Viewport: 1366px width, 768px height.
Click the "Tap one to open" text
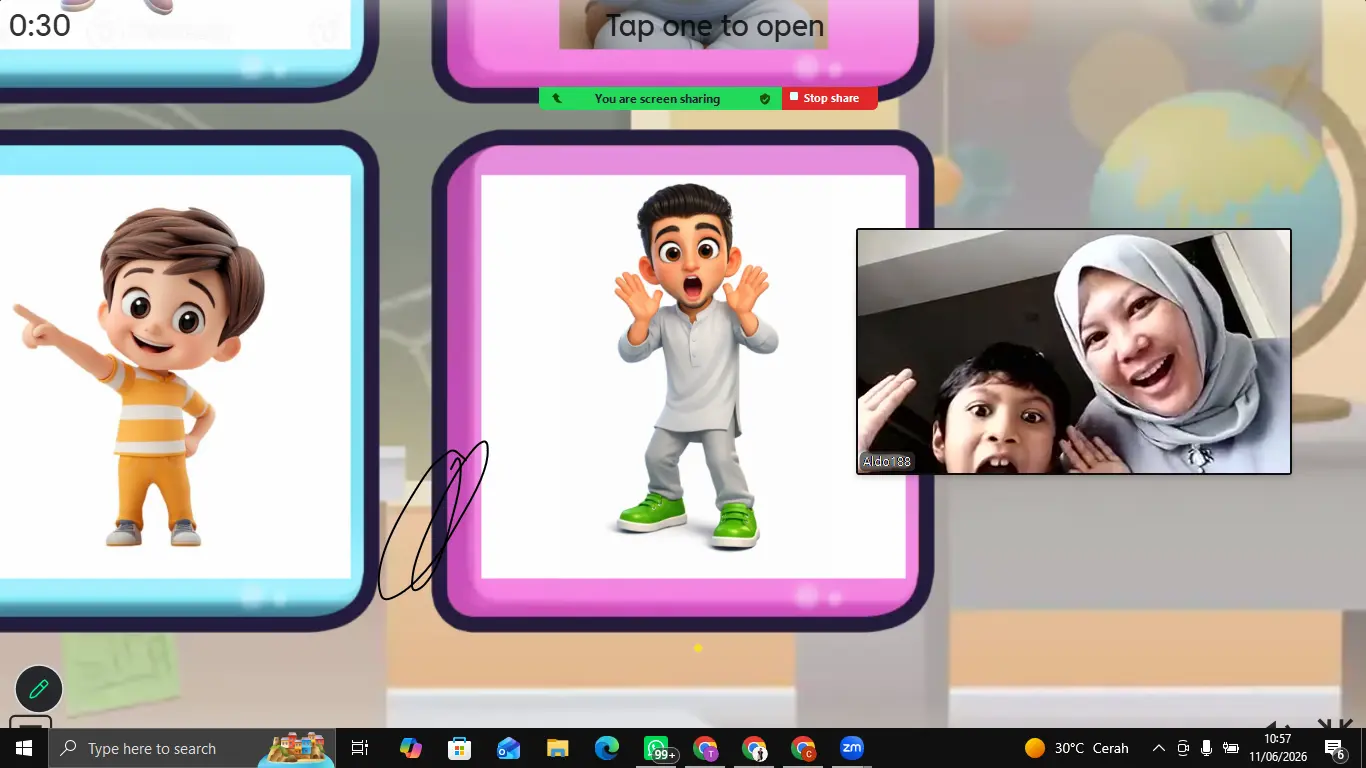coord(715,26)
